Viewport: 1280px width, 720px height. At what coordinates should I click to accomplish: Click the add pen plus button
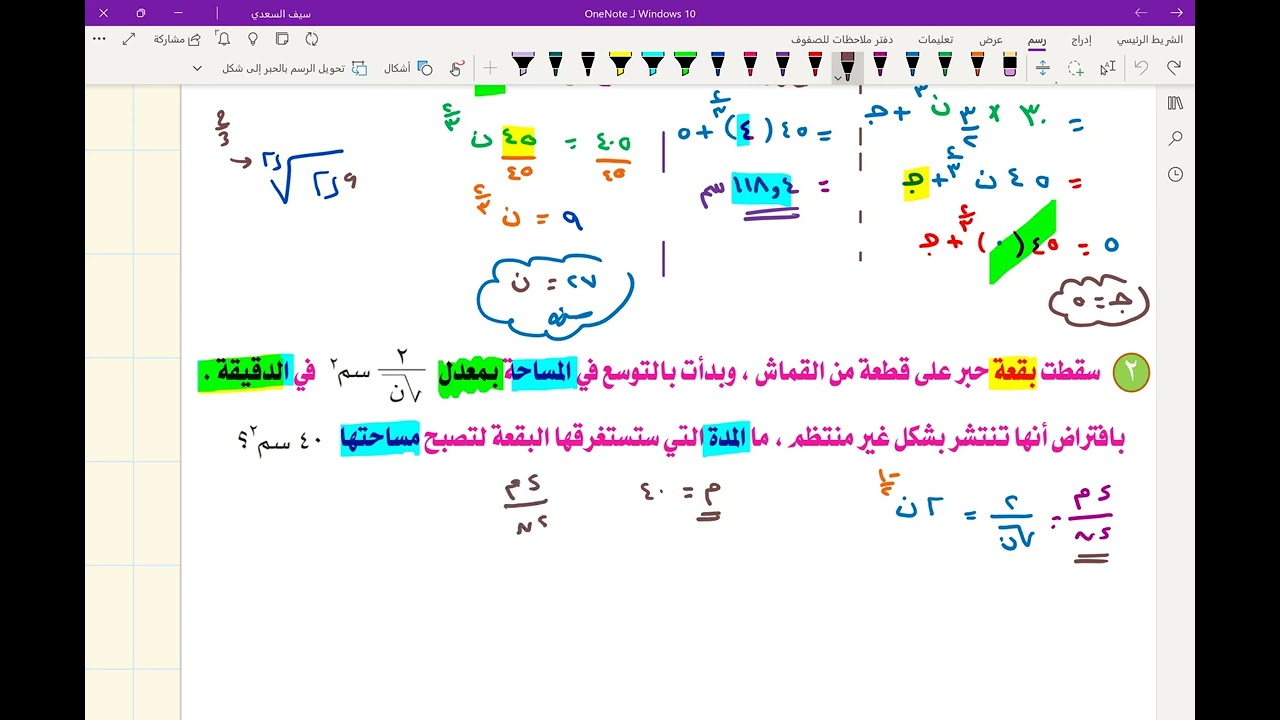[x=490, y=68]
